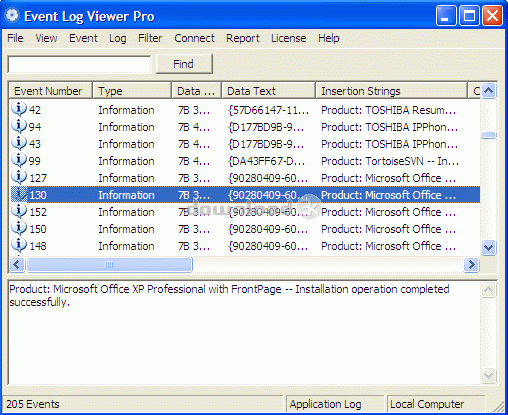The image size is (508, 415).
Task: Click the Event Log Viewer Pro title icon
Action: click(x=12, y=15)
